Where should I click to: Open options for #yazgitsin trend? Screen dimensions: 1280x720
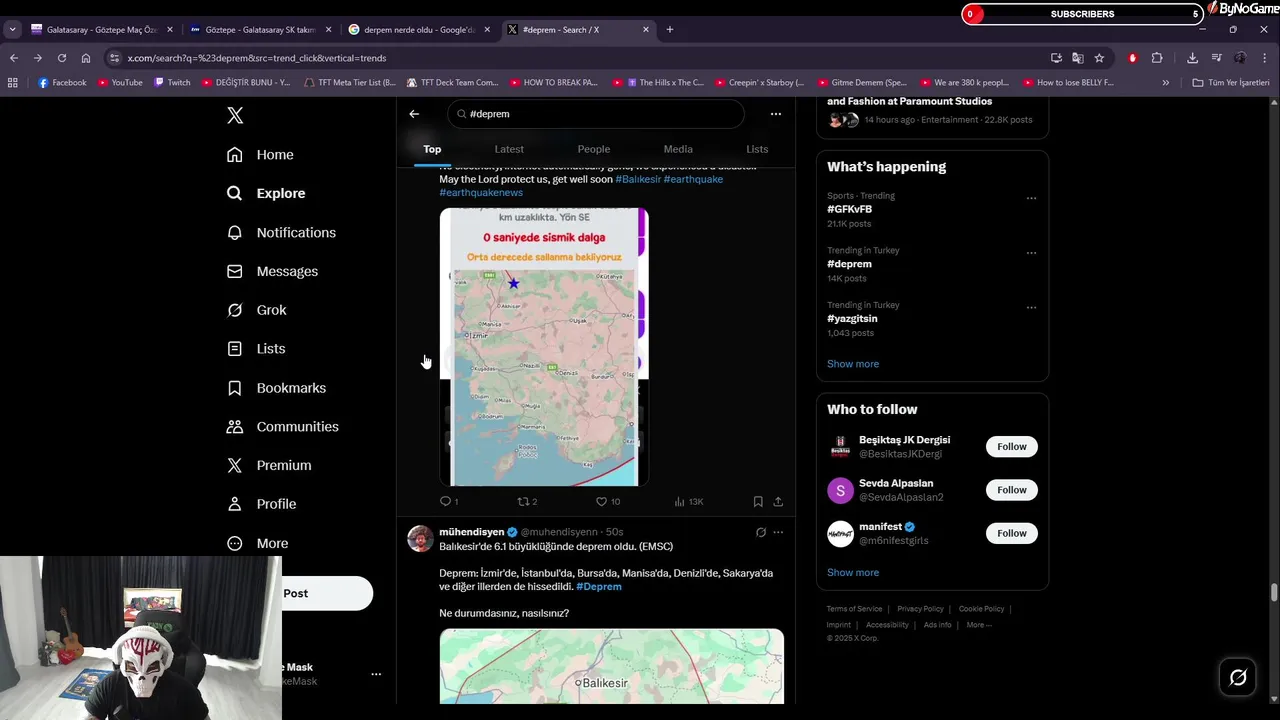(x=1031, y=308)
